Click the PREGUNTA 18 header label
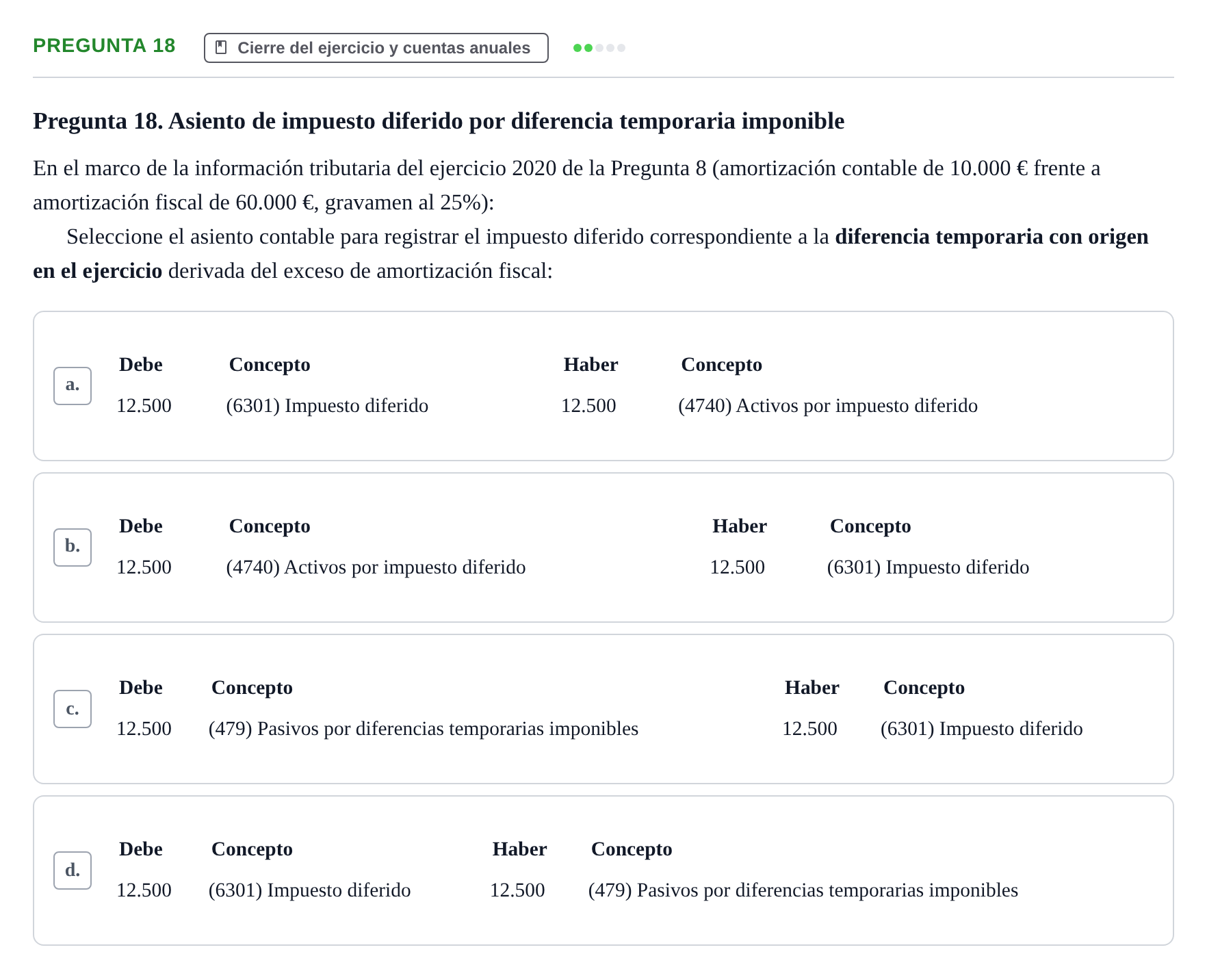Image resolution: width=1207 pixels, height=980 pixels. [104, 46]
